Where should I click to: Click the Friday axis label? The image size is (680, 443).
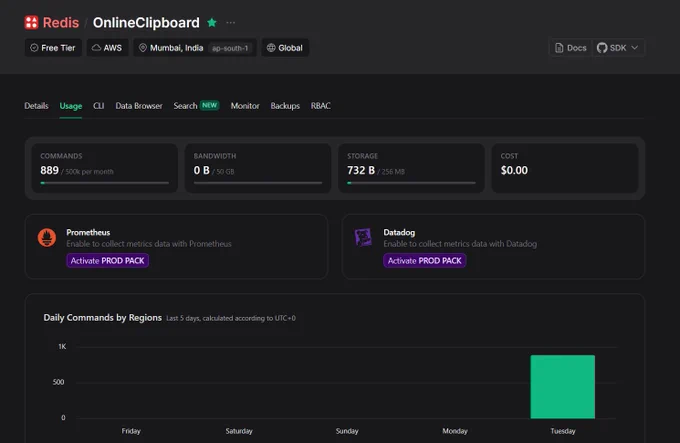131,431
